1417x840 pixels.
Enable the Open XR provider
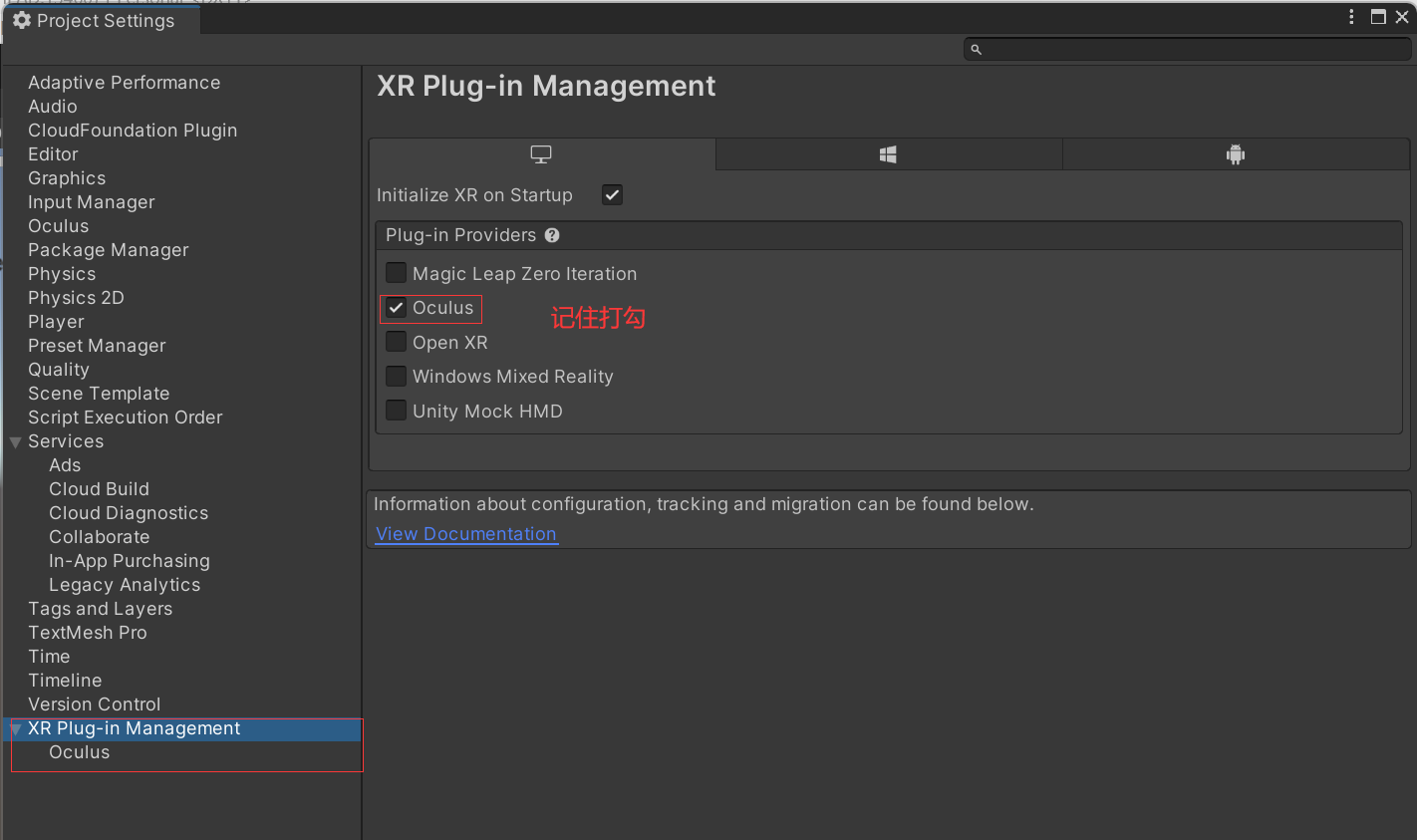click(396, 342)
